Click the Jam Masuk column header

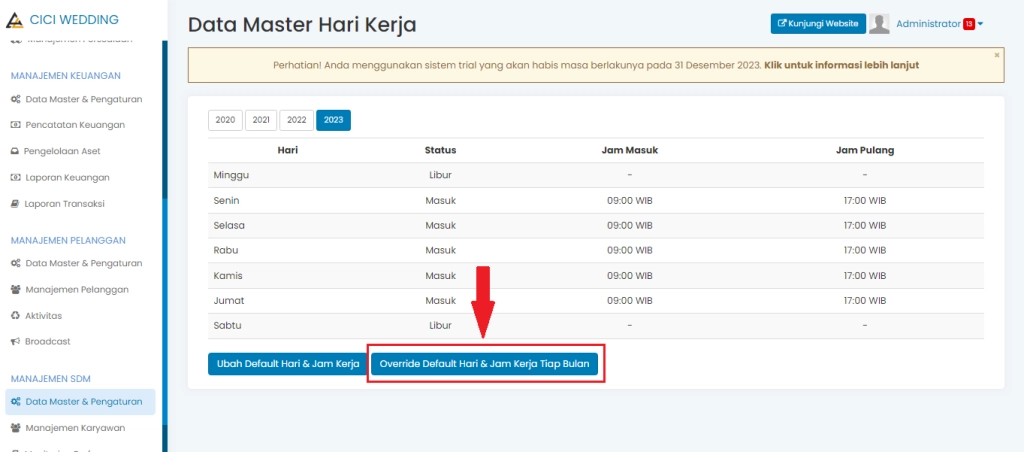(630, 150)
